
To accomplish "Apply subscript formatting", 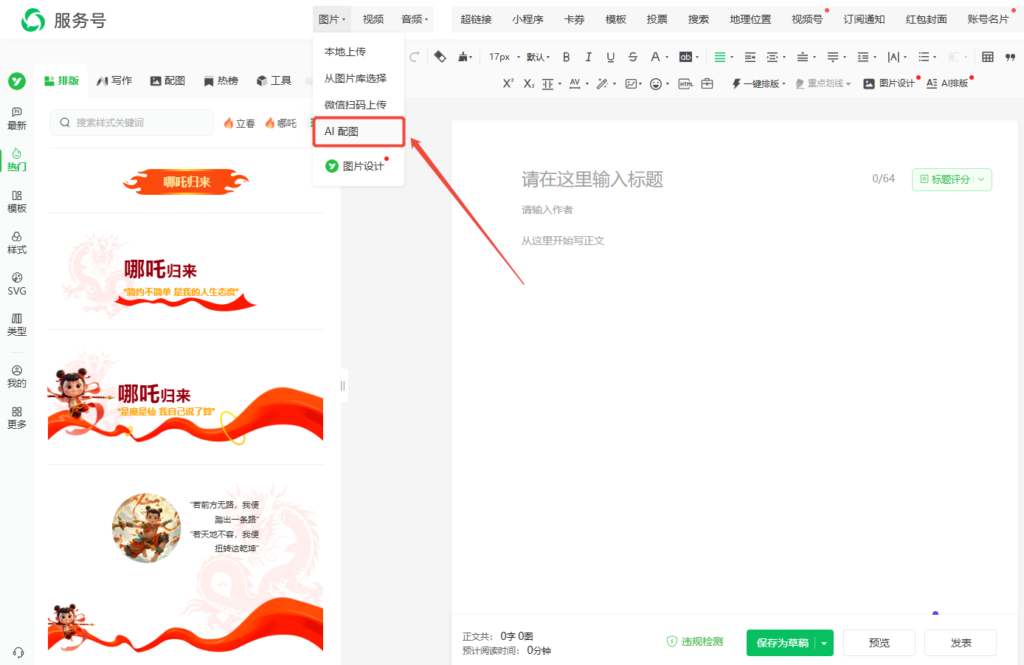I will pos(528,84).
